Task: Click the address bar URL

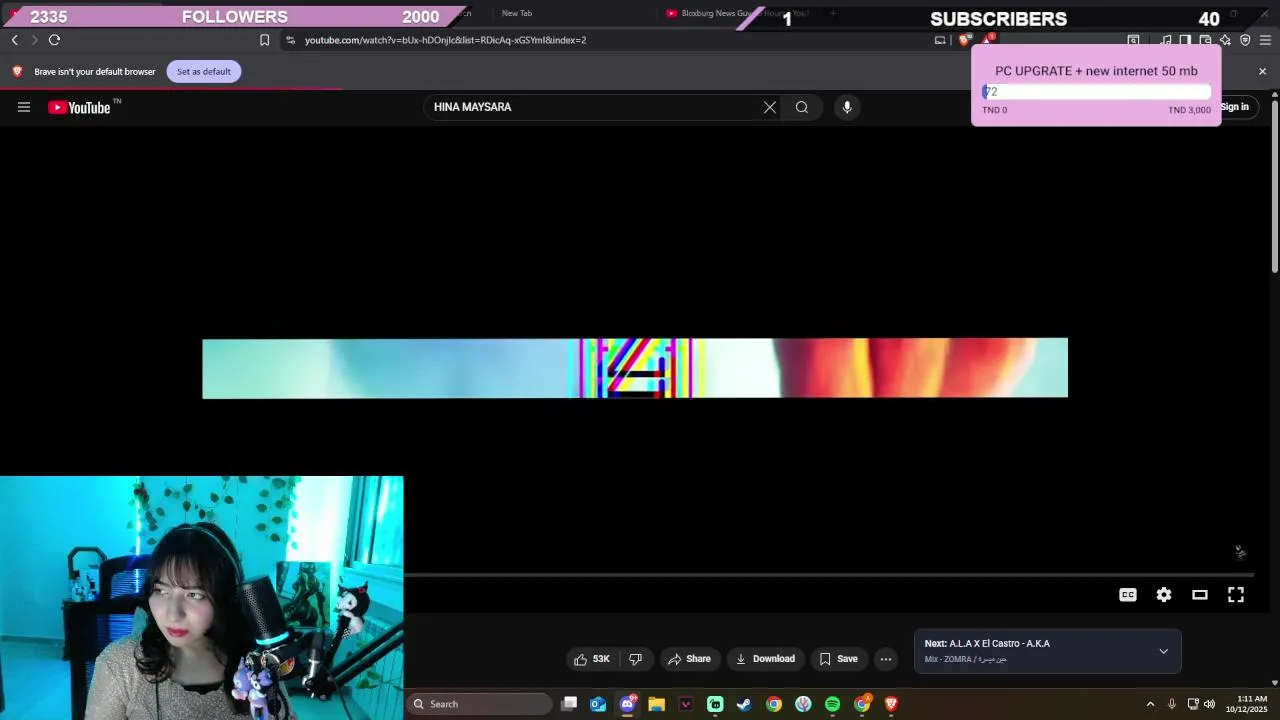Action: (x=446, y=40)
